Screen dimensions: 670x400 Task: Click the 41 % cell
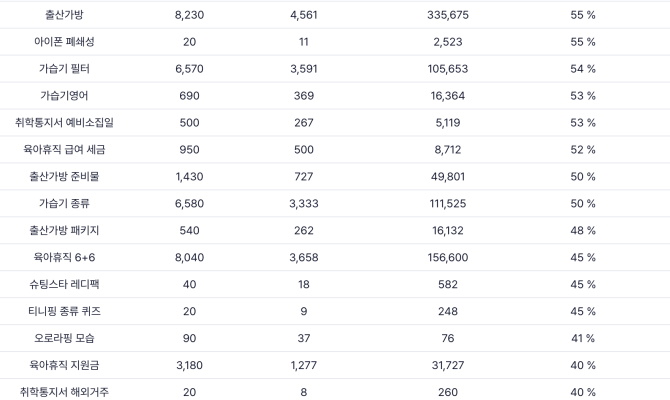click(x=583, y=339)
